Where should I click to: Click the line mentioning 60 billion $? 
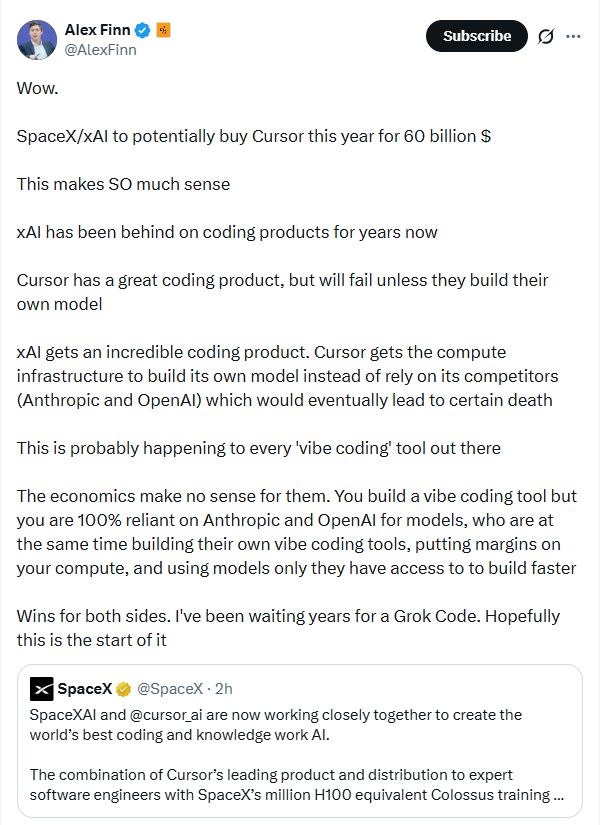click(253, 136)
